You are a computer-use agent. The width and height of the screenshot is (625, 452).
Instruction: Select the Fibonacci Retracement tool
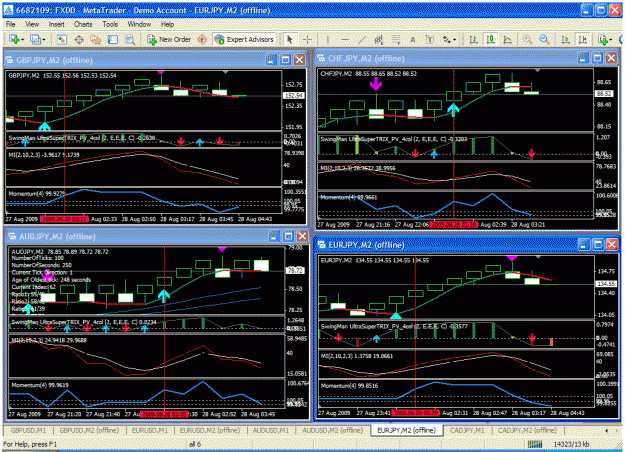[396, 39]
